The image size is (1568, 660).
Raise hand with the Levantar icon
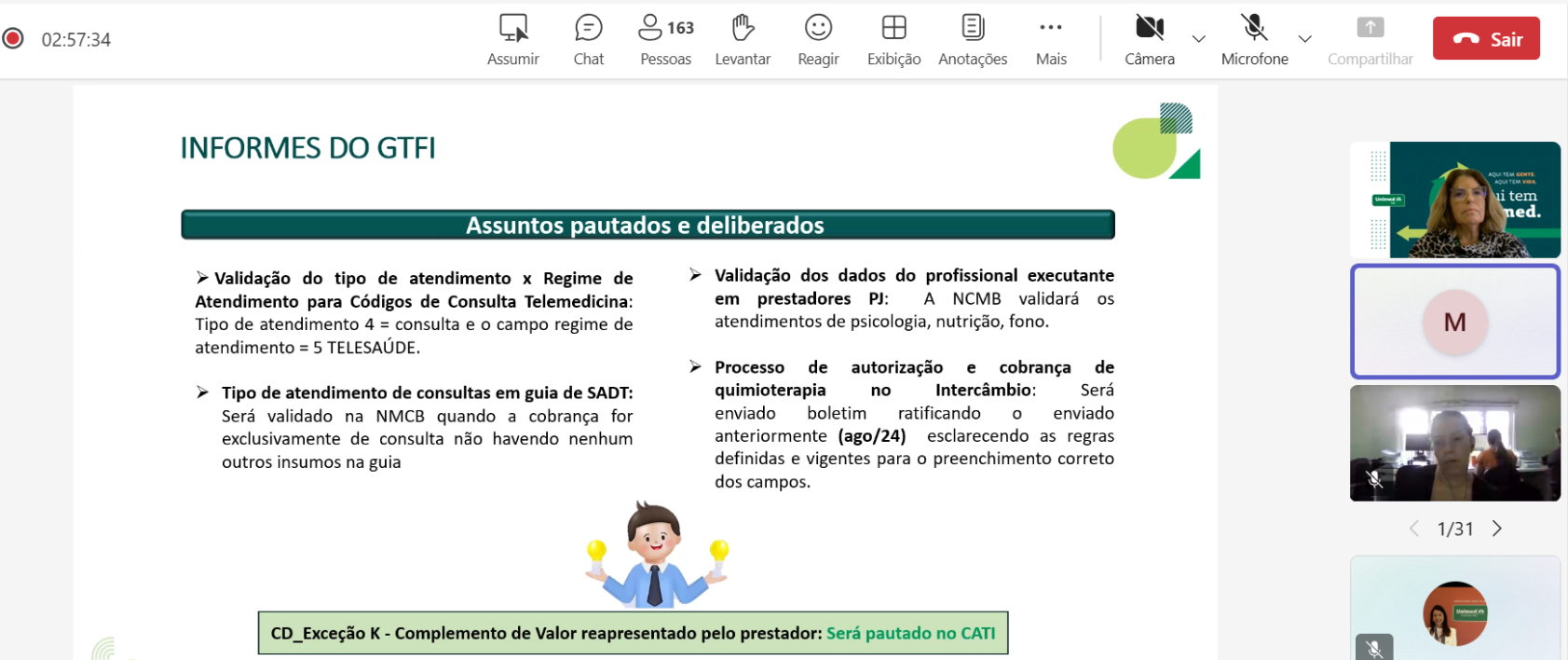tap(743, 28)
